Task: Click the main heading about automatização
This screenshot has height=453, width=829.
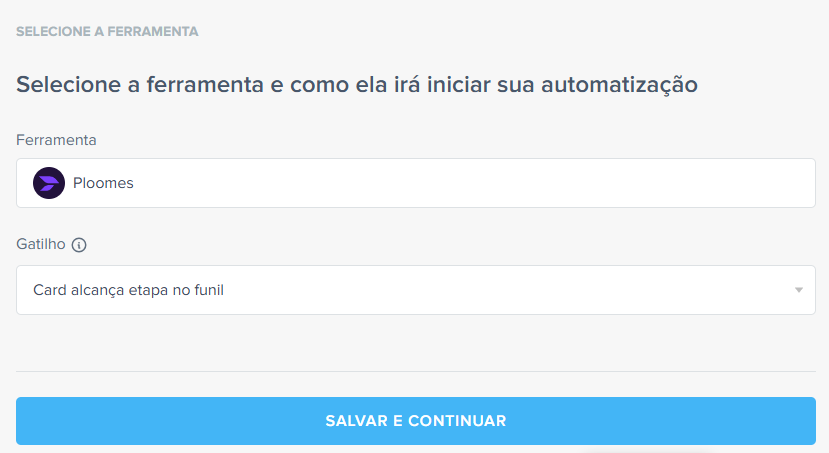Action: coord(356,84)
